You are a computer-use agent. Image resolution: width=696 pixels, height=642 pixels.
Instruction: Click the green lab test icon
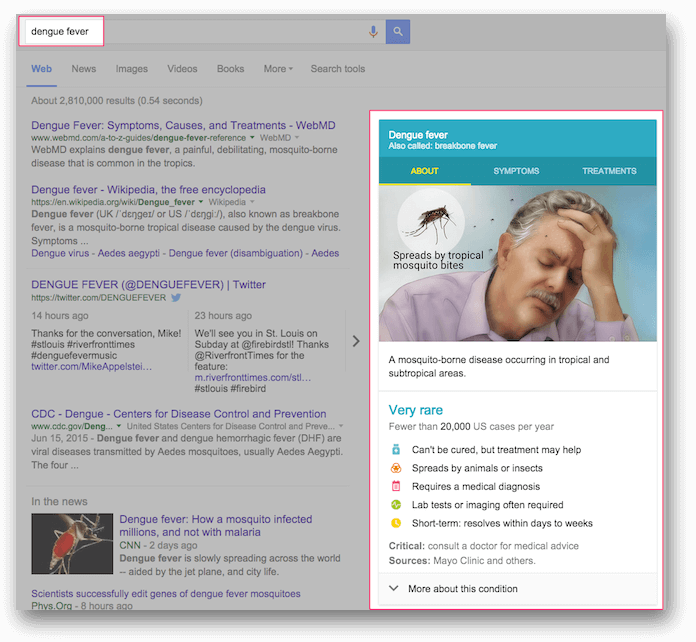(396, 505)
